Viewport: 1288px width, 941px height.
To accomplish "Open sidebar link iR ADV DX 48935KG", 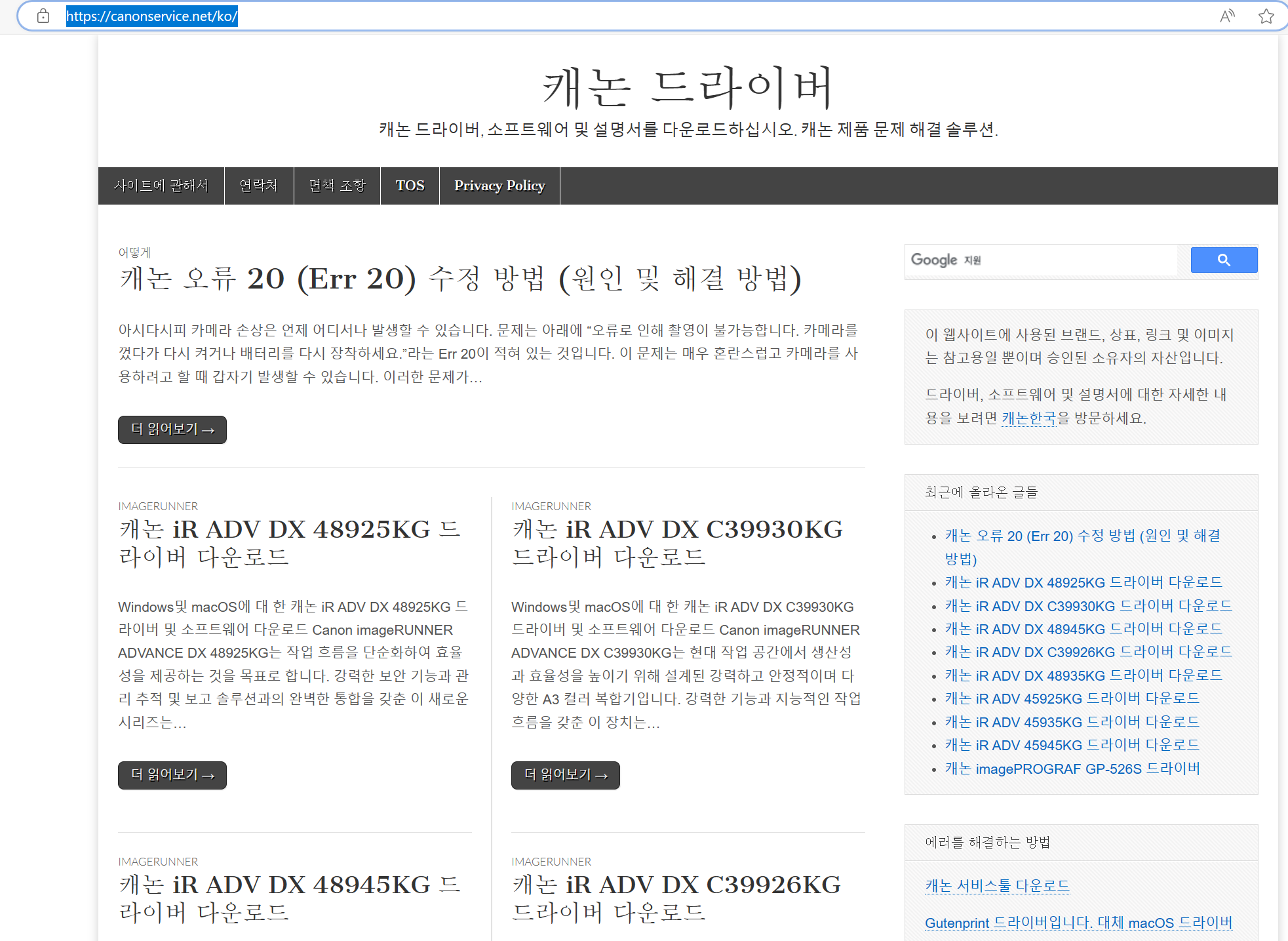I will (x=1083, y=675).
